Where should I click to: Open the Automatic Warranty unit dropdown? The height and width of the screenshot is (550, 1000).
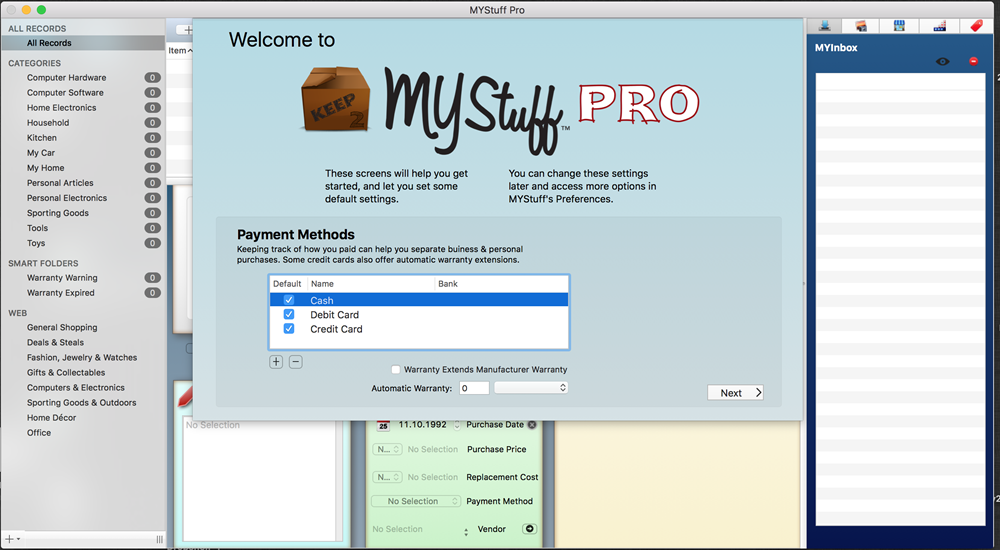(x=531, y=387)
